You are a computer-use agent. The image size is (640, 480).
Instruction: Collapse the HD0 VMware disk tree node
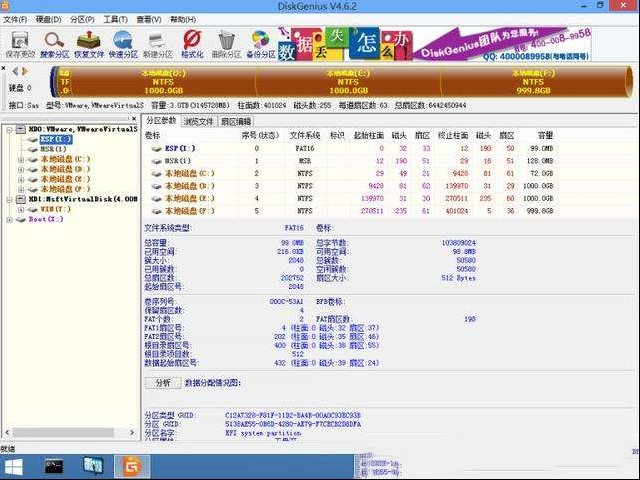pos(9,130)
